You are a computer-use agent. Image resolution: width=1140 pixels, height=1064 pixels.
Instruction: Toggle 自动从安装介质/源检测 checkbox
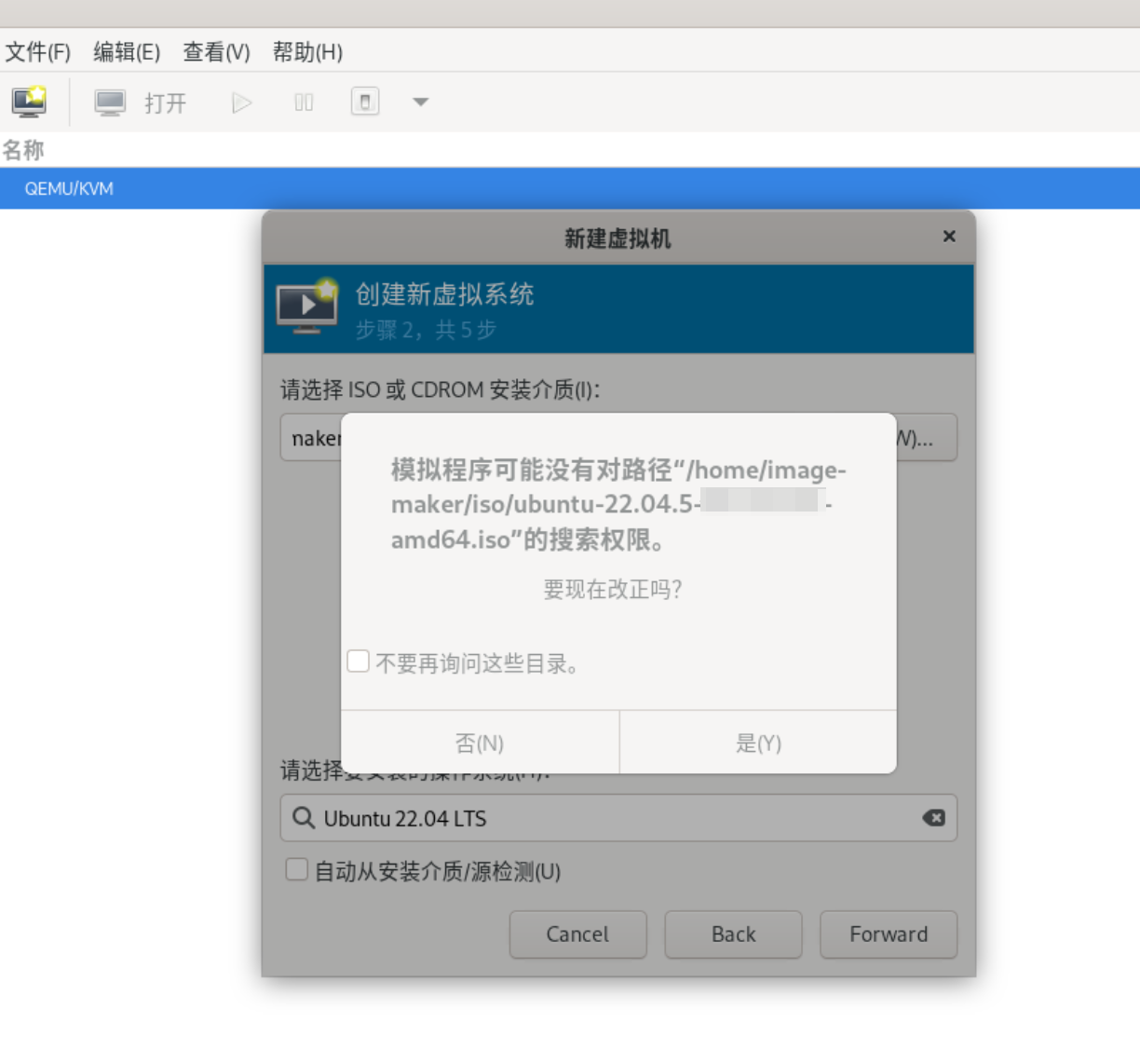click(x=297, y=870)
